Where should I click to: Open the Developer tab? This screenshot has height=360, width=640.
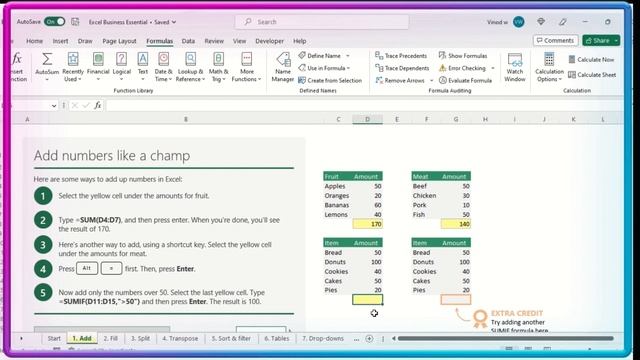click(269, 41)
